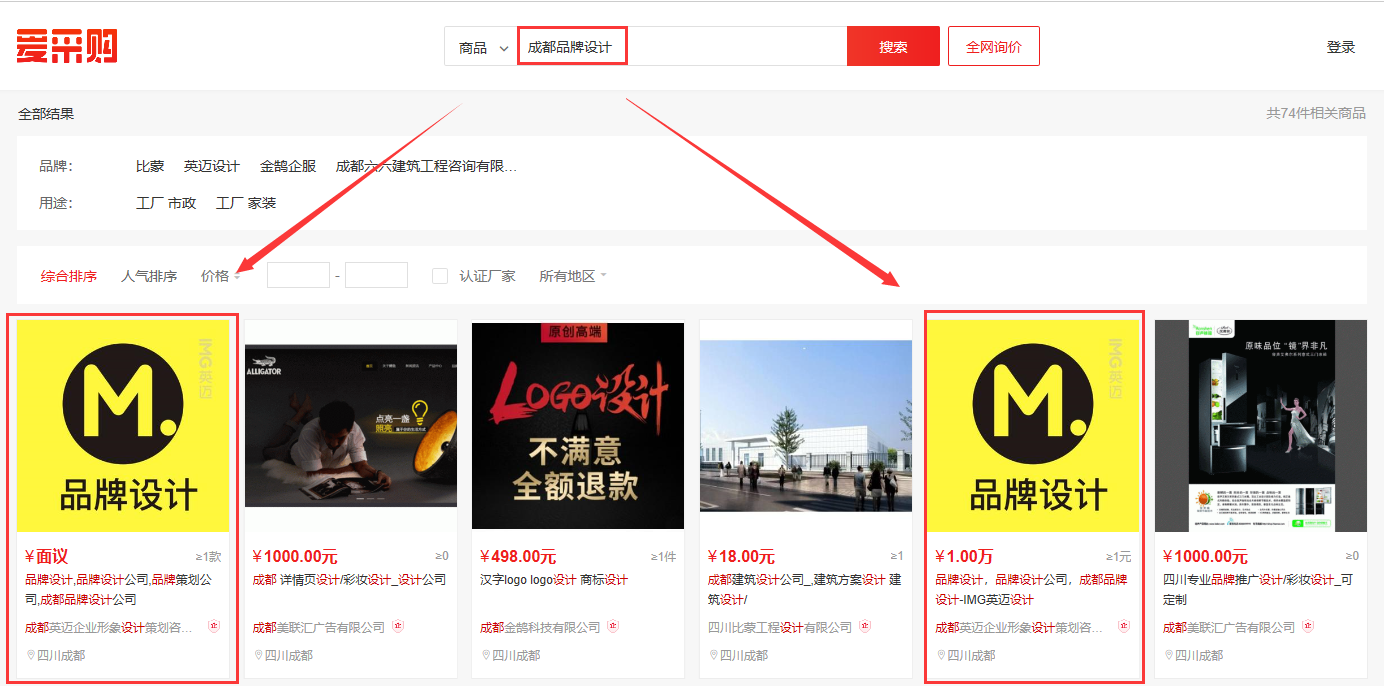Open title 成都建筑设计公司__建筑方案设计

pyautogui.click(x=805, y=590)
